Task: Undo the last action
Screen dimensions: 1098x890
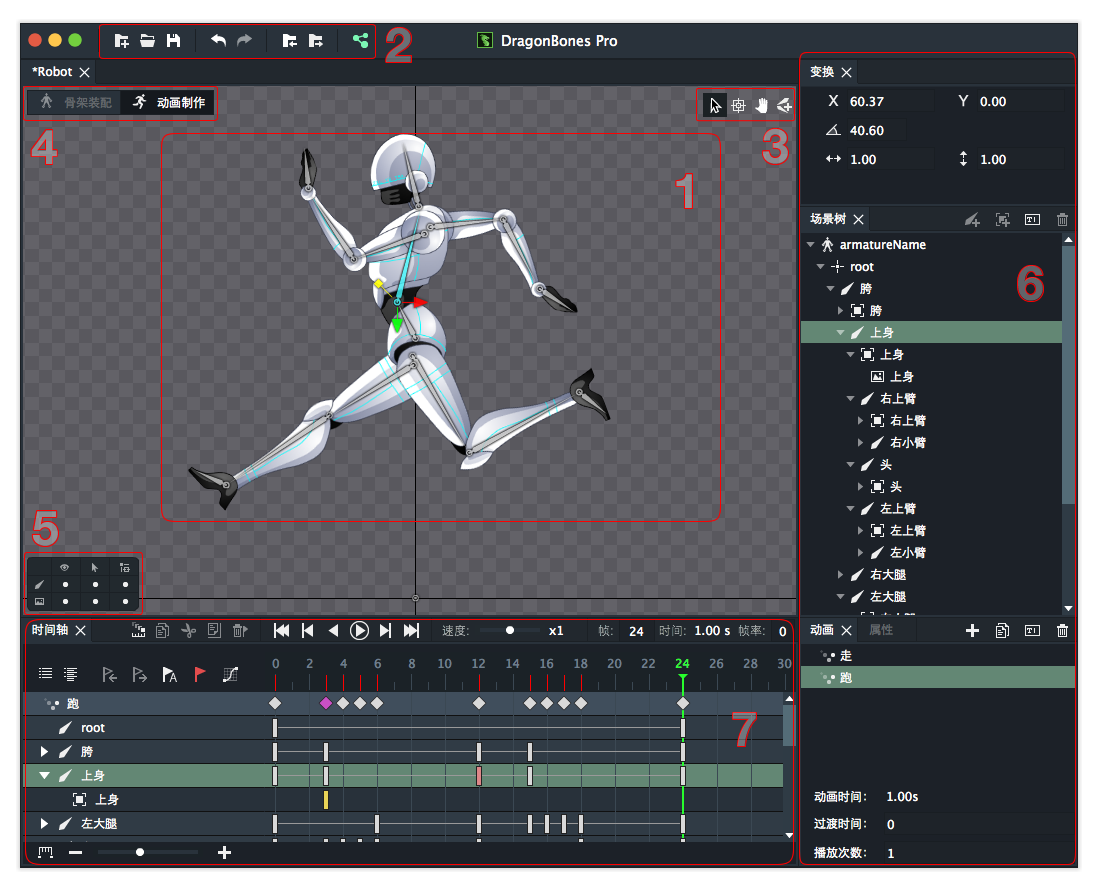Action: pyautogui.click(x=218, y=41)
